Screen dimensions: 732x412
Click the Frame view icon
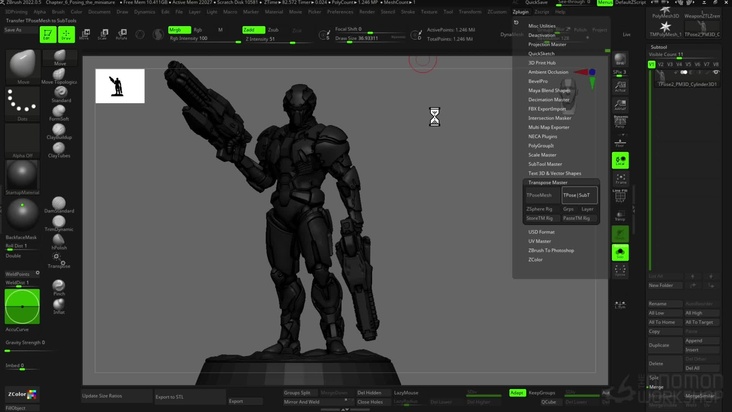pyautogui.click(x=620, y=179)
